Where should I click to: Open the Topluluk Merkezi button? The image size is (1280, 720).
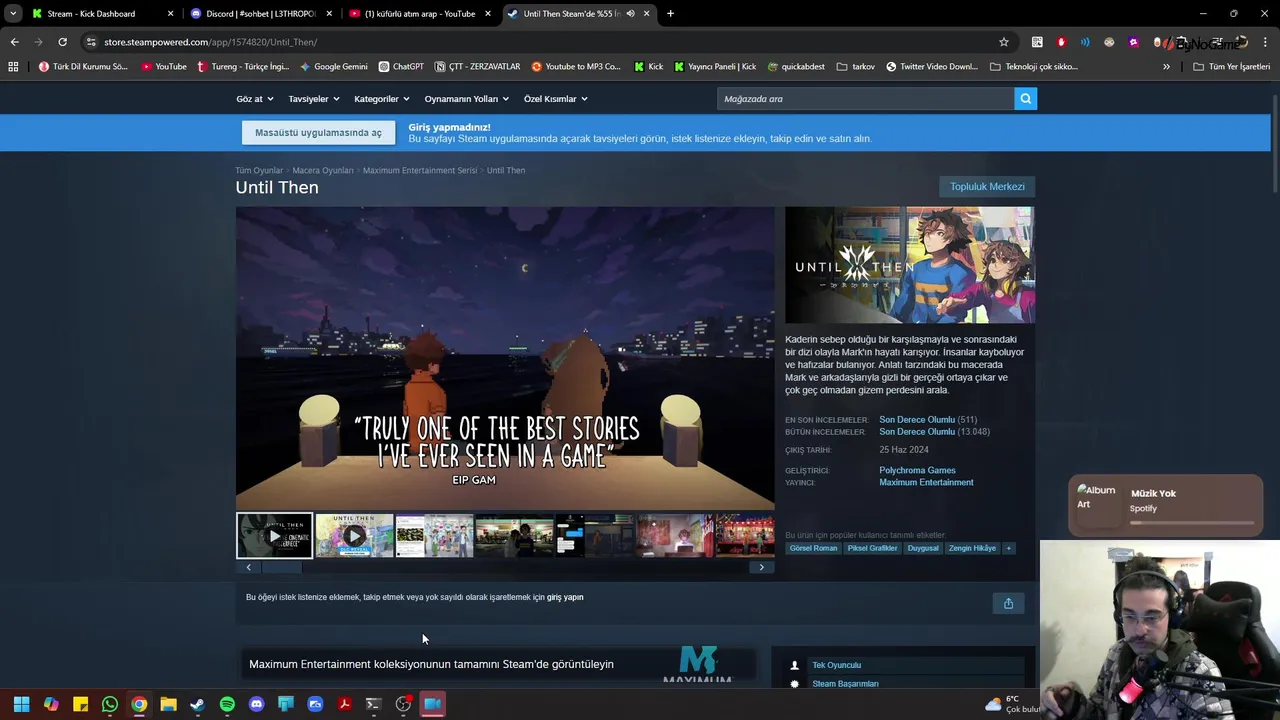[987, 186]
